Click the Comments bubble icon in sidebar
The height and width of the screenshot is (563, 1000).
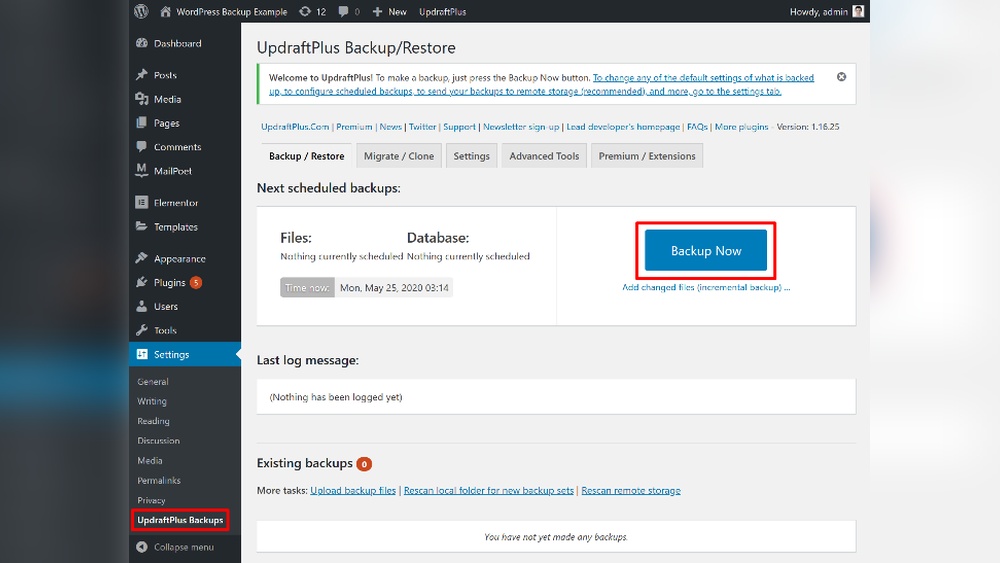[142, 147]
